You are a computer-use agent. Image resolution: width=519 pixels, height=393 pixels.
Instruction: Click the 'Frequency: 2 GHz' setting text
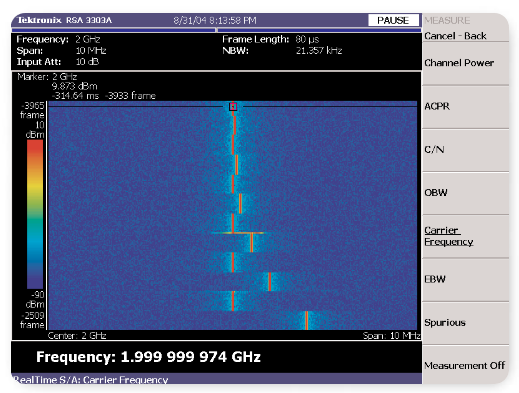pos(58,39)
